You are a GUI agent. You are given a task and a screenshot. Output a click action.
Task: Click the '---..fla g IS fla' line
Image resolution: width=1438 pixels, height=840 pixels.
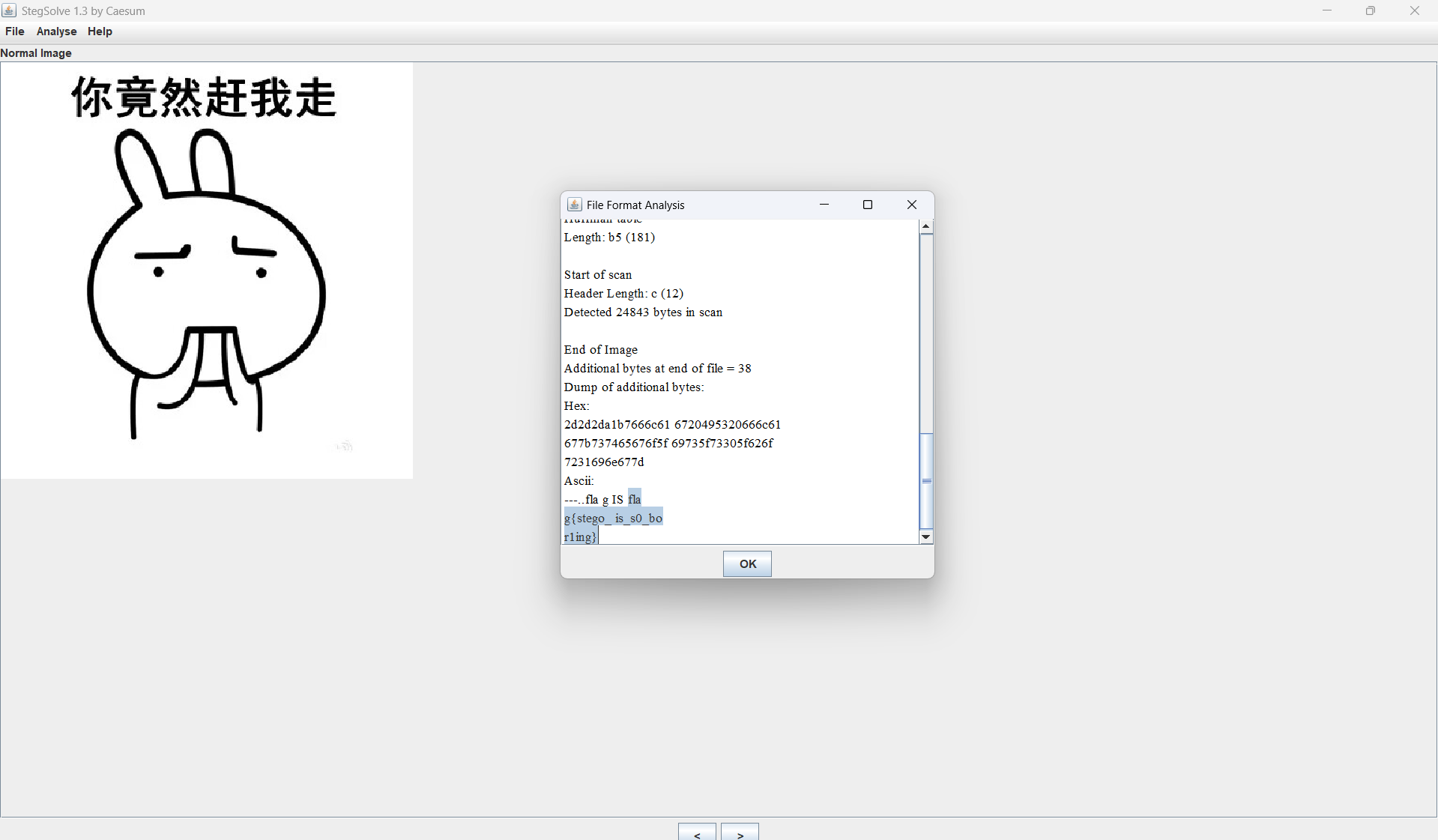tap(602, 500)
